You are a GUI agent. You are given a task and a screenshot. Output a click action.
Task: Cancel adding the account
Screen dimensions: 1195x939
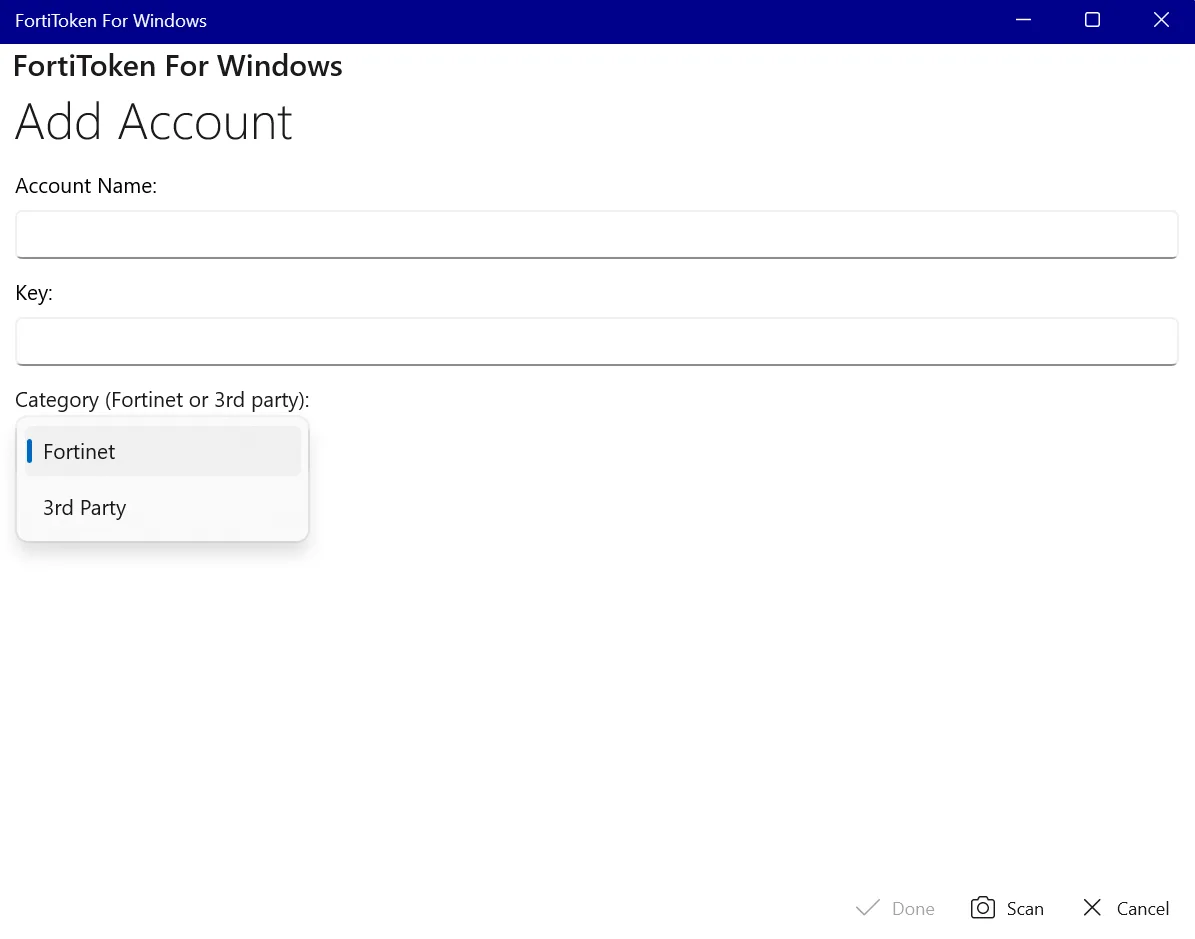click(x=1126, y=908)
